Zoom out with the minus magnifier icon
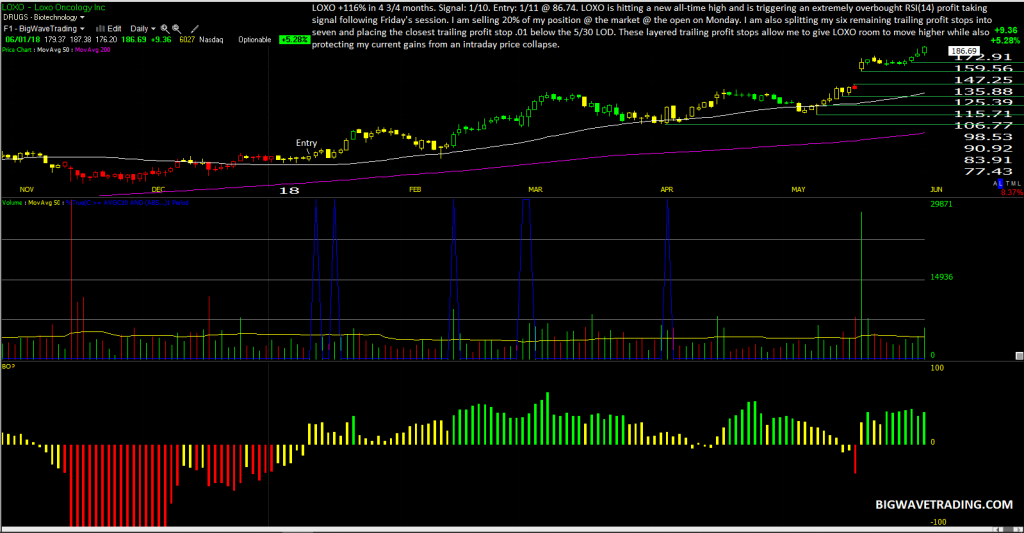 click(x=176, y=29)
